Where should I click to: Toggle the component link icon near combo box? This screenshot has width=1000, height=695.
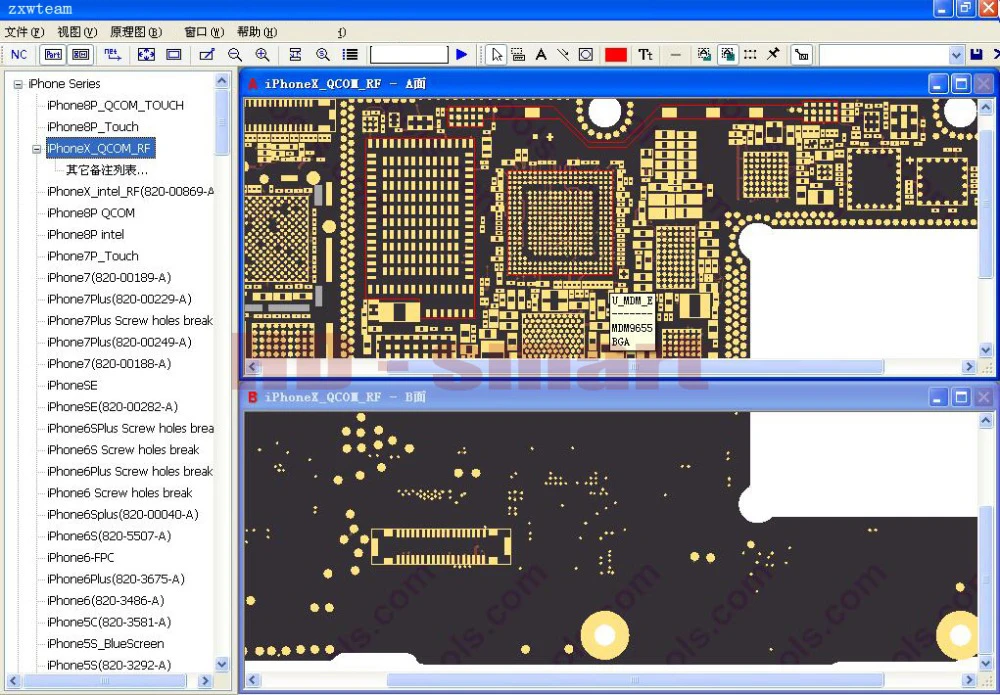[x=802, y=55]
